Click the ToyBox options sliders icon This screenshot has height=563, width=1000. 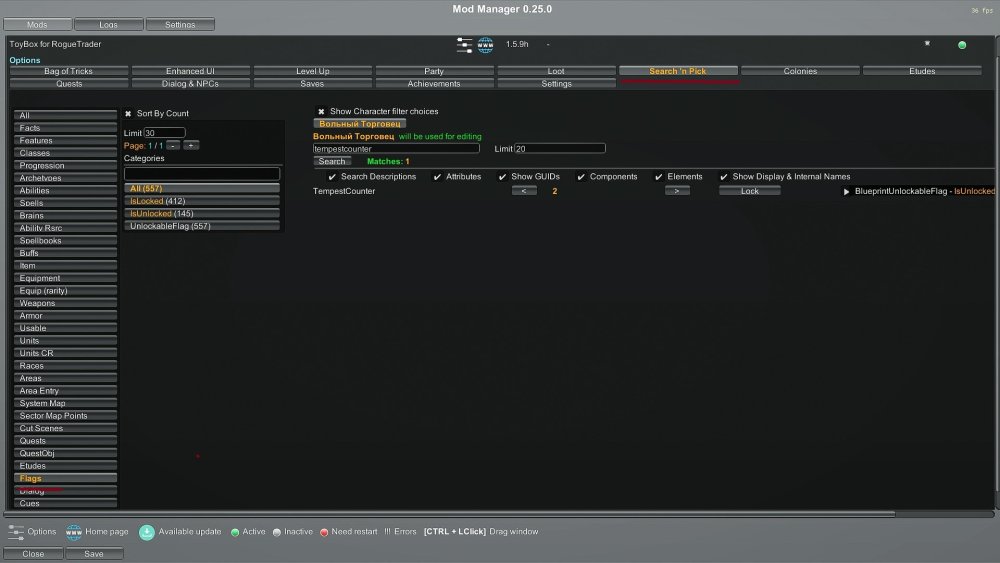click(465, 45)
